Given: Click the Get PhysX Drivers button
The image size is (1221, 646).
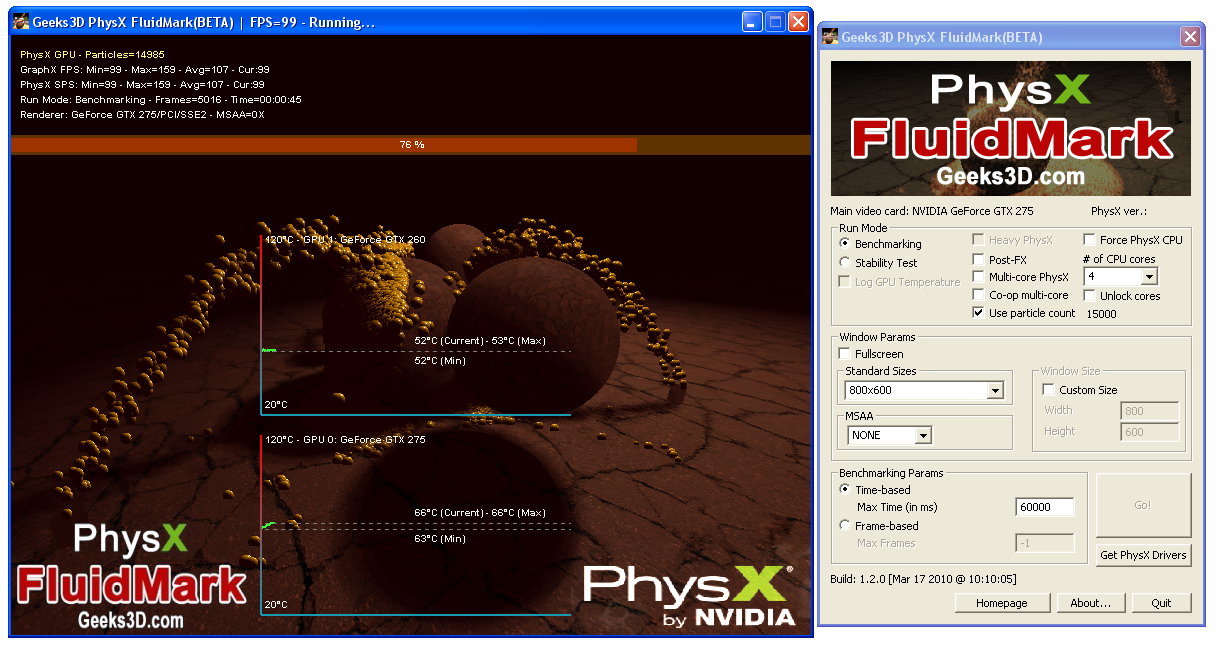Looking at the screenshot, I should pyautogui.click(x=1143, y=555).
